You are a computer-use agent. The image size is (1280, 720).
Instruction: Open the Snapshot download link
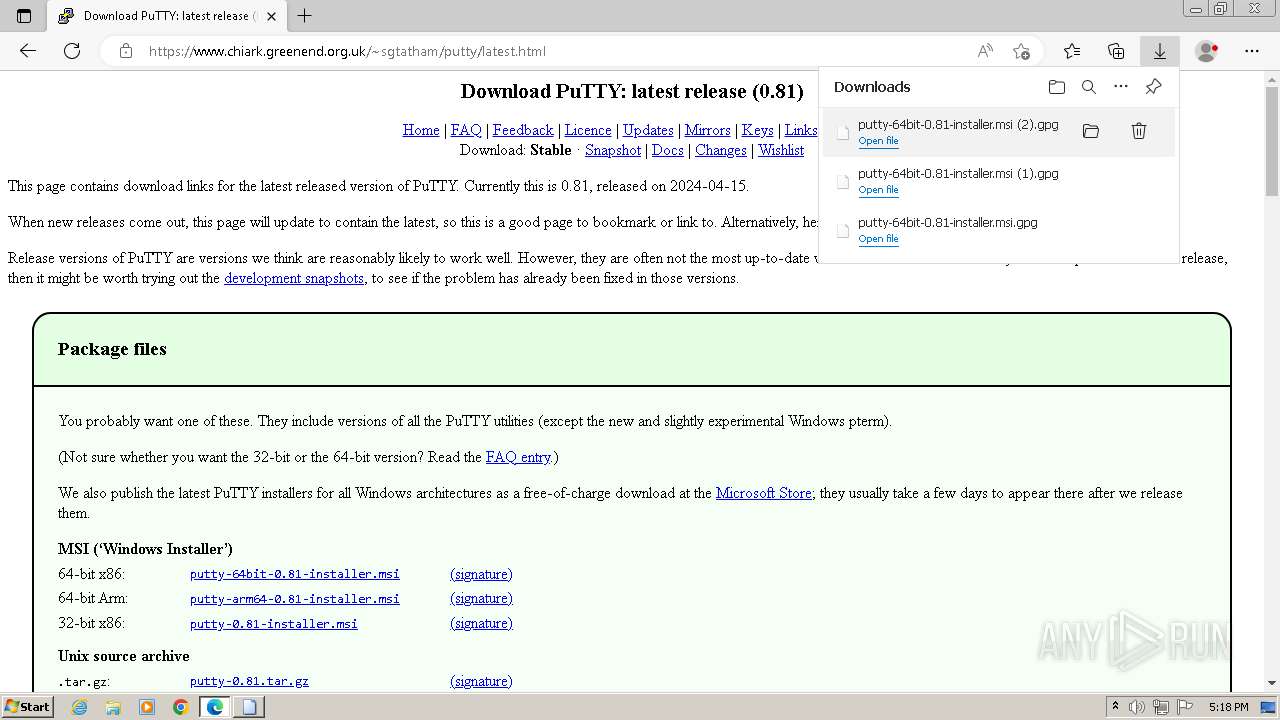pyautogui.click(x=613, y=150)
